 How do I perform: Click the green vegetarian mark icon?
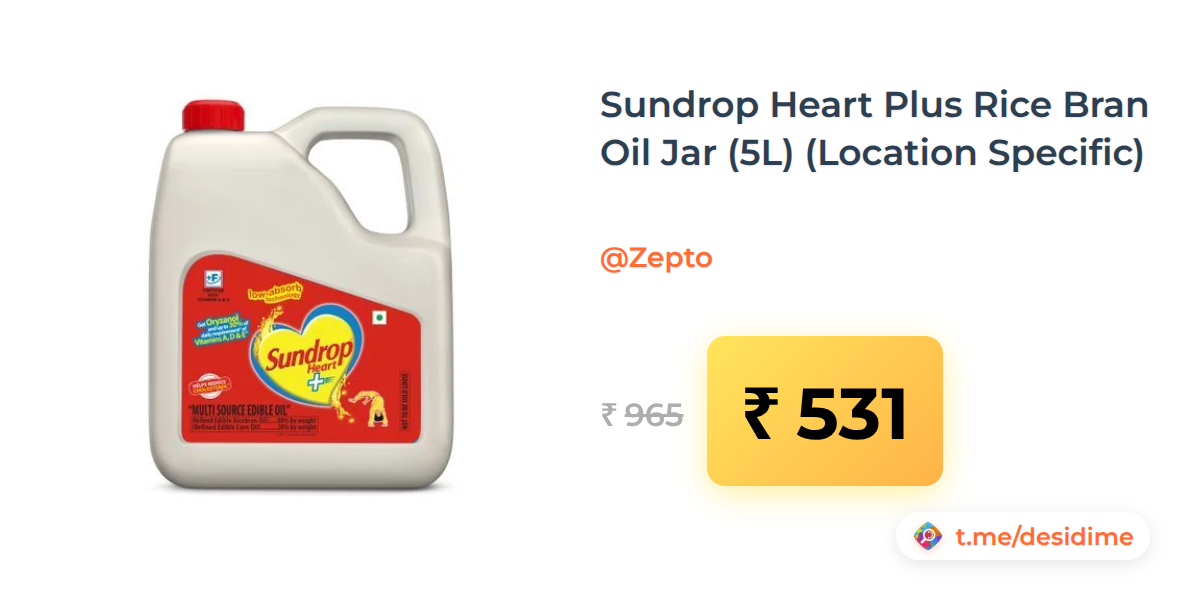[379, 320]
